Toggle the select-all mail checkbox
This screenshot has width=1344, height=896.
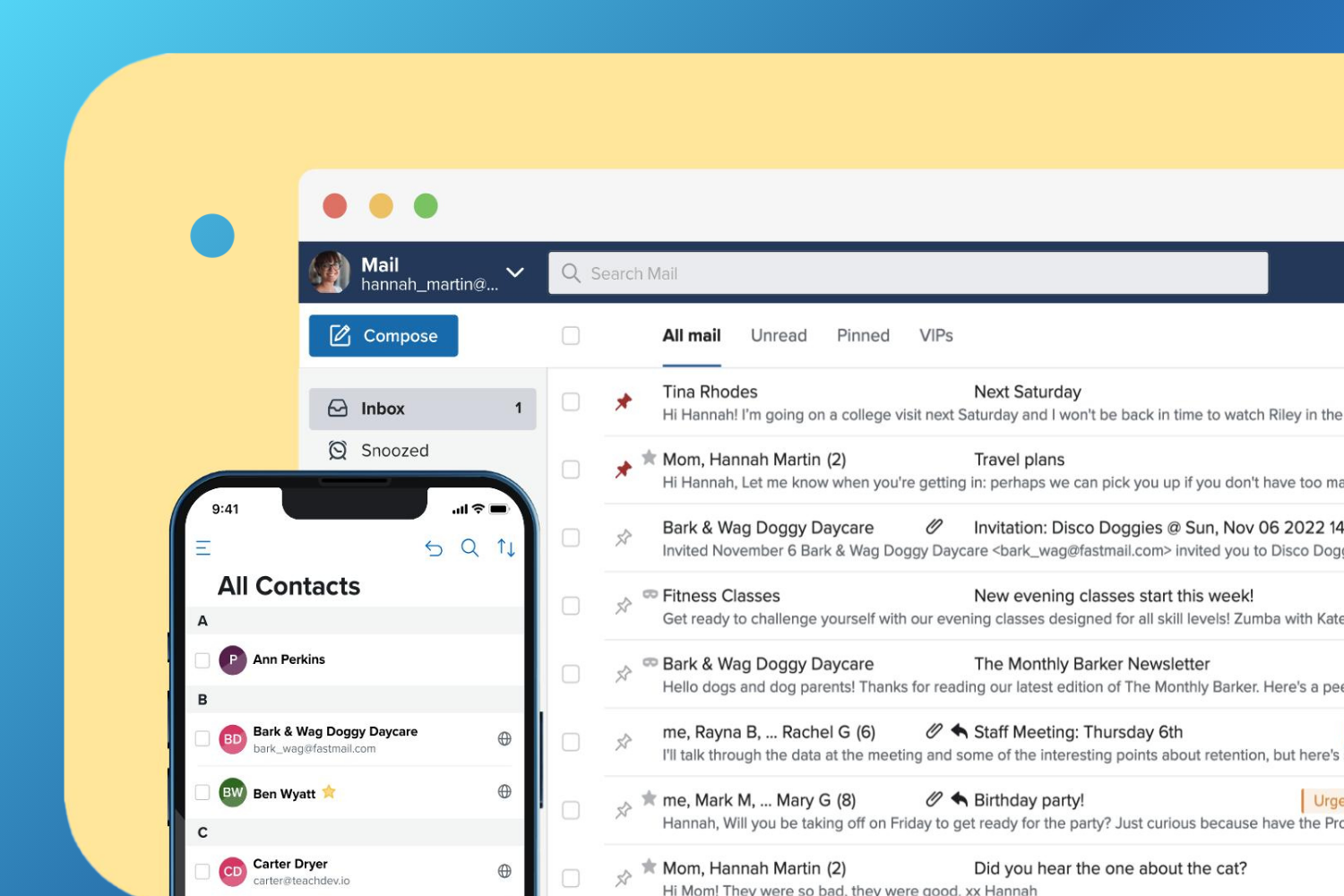pyautogui.click(x=571, y=335)
